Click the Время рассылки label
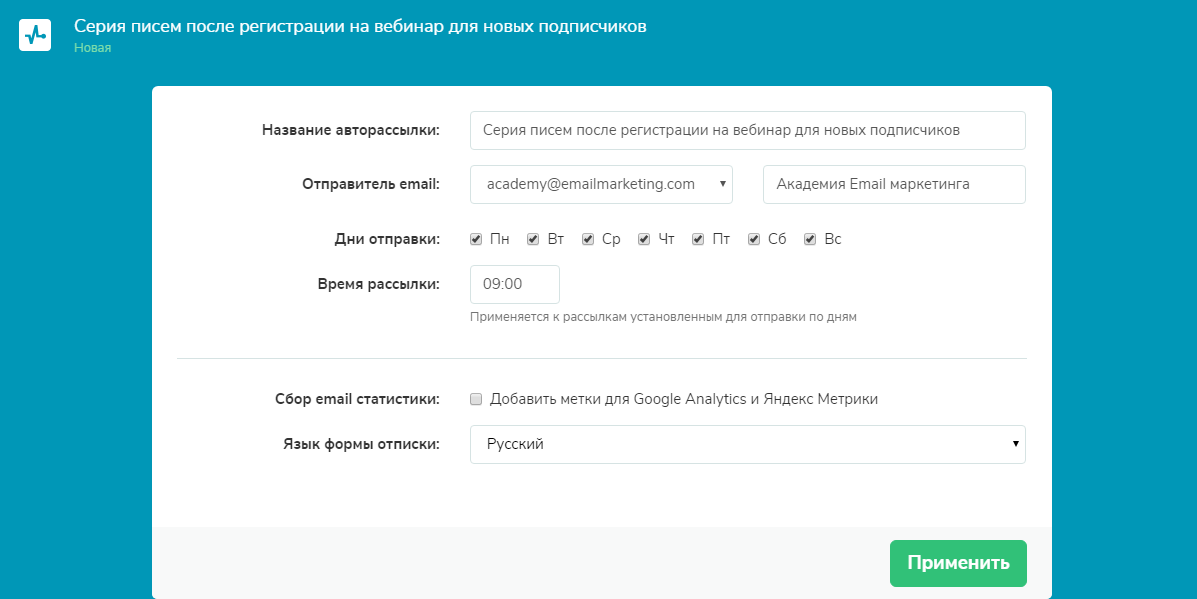This screenshot has height=599, width=1197. coord(379,285)
